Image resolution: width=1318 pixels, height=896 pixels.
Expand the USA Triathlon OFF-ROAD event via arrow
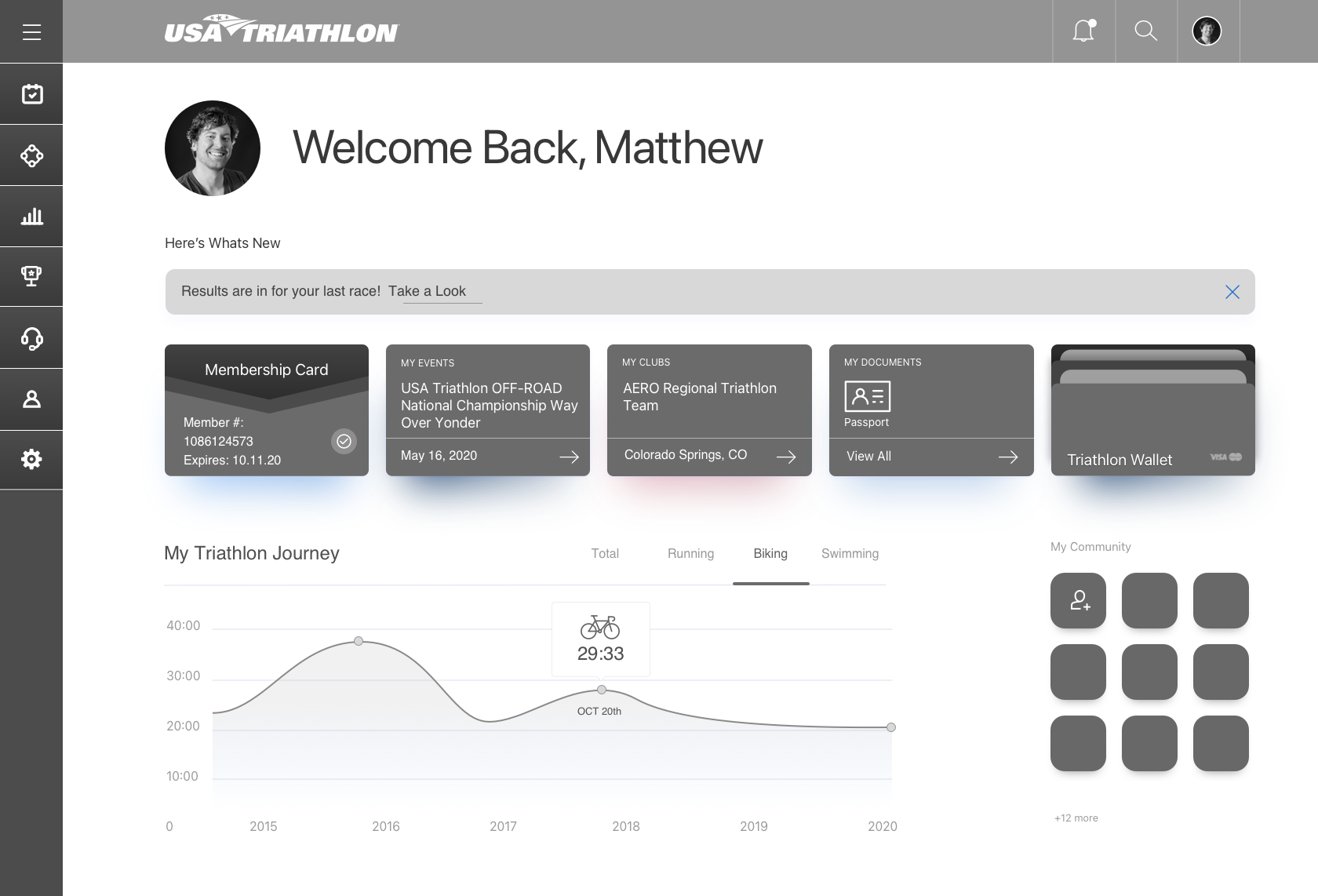pos(570,457)
